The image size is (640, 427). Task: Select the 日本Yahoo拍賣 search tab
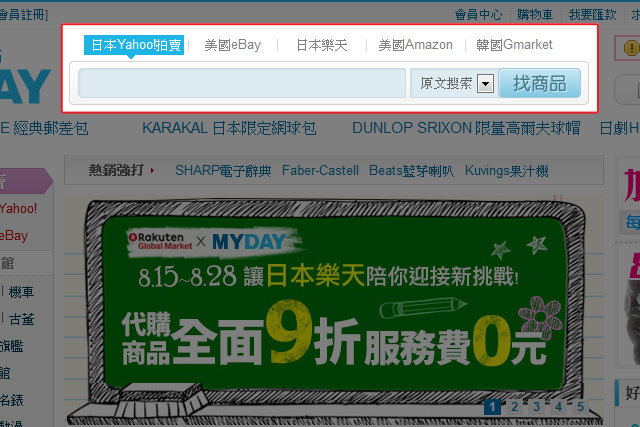point(133,45)
